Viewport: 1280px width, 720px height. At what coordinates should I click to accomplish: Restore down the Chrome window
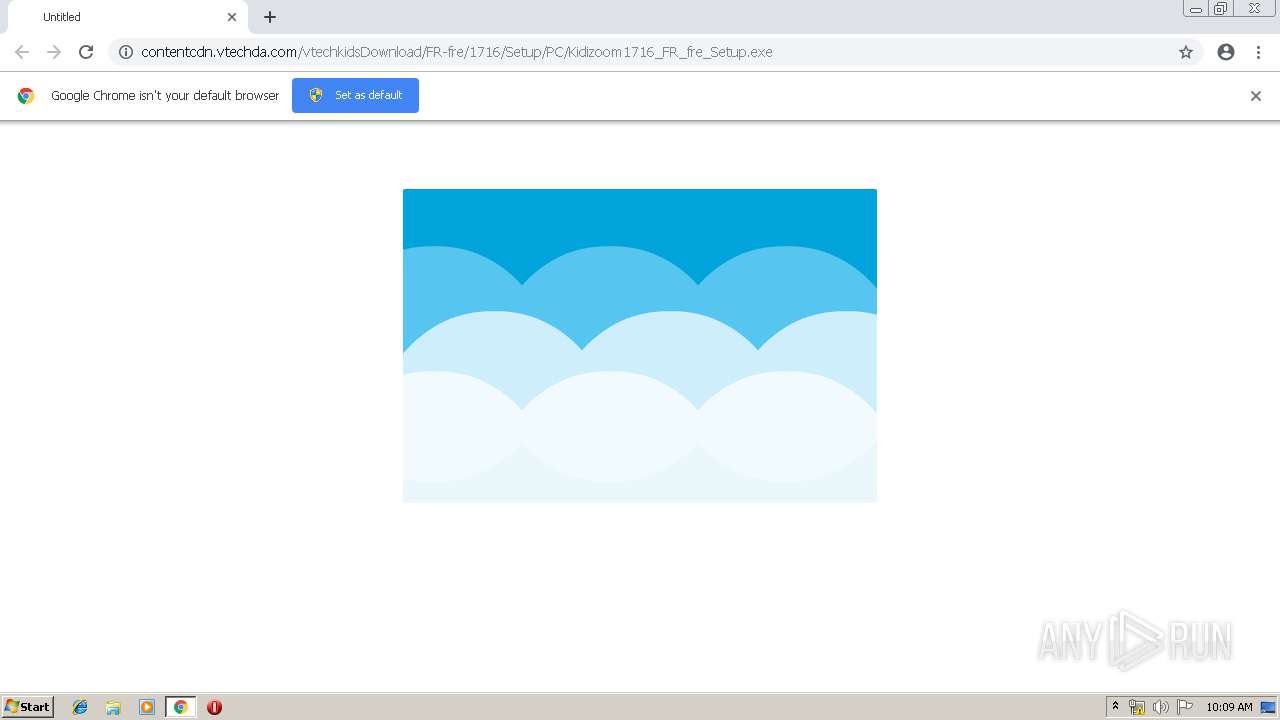(1221, 8)
